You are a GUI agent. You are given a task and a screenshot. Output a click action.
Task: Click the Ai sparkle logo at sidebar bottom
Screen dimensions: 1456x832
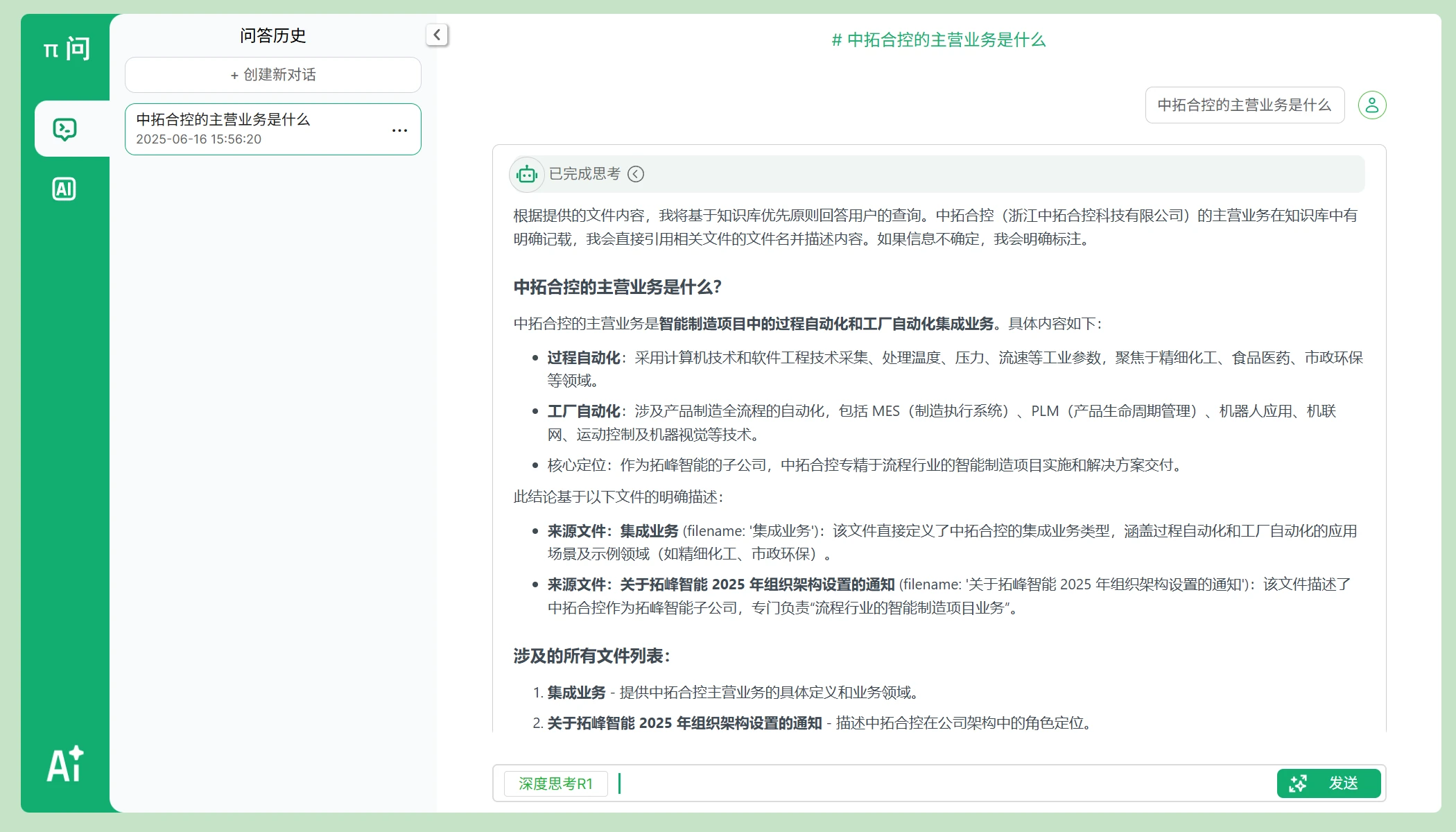tap(65, 765)
